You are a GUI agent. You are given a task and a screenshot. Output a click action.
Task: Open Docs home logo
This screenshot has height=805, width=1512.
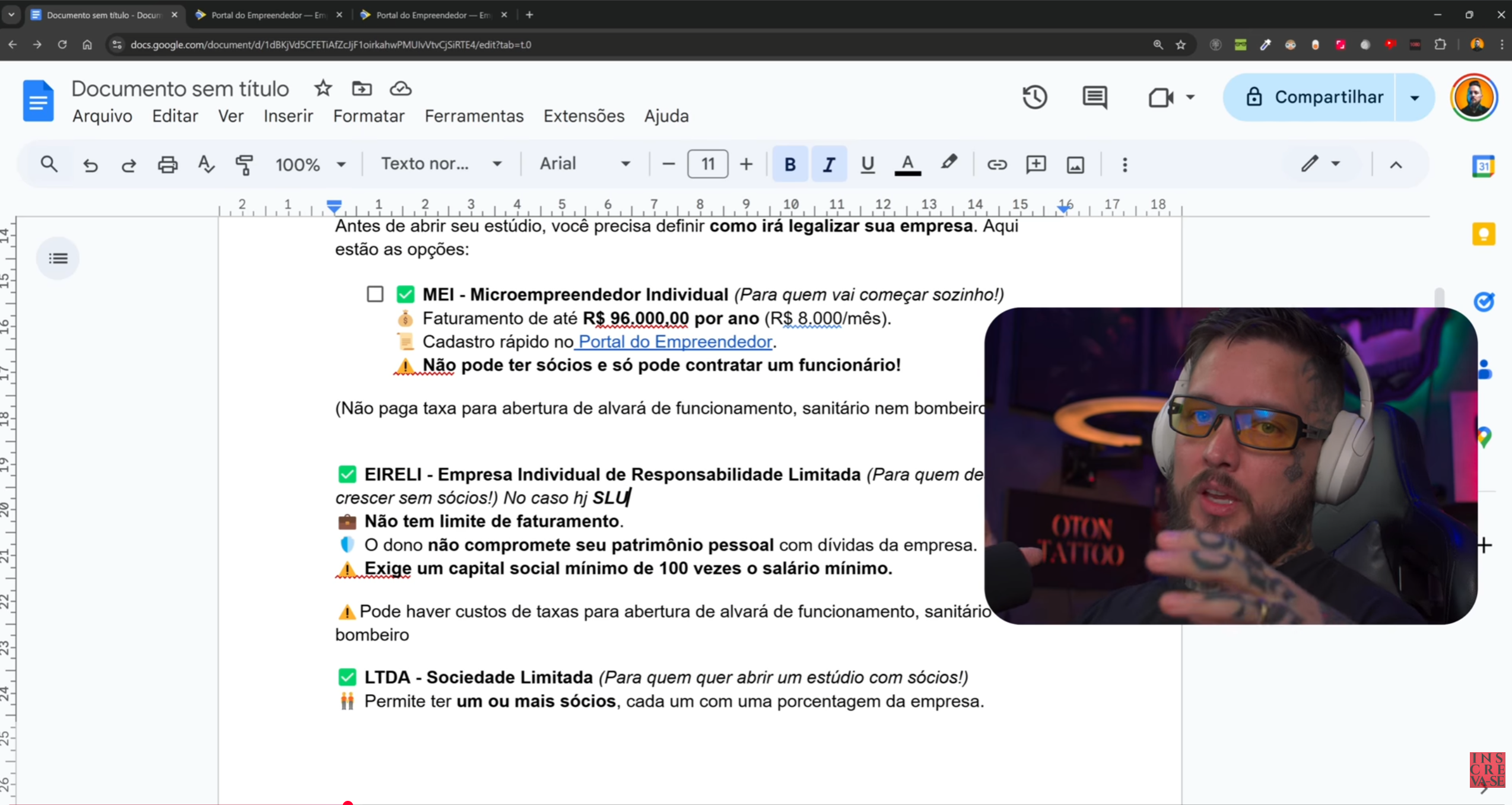tap(38, 101)
